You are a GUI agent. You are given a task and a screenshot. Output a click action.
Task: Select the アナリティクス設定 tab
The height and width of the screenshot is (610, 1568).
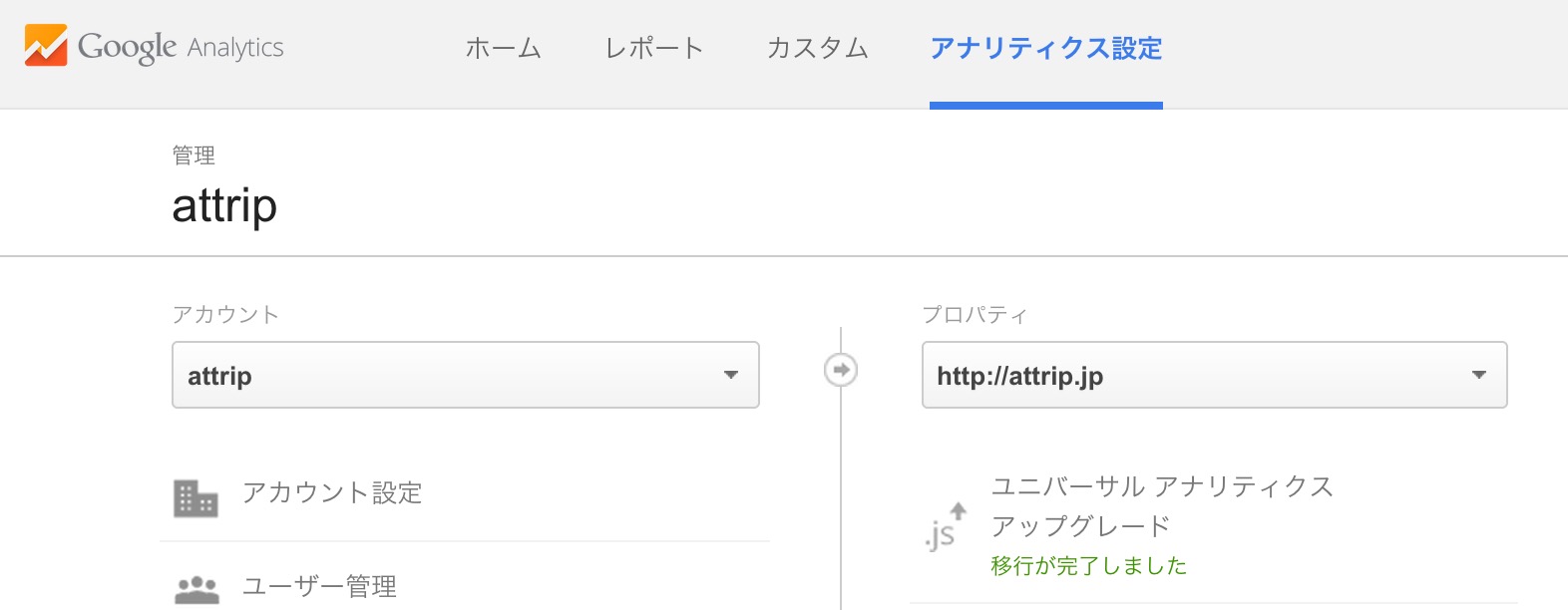point(1046,48)
